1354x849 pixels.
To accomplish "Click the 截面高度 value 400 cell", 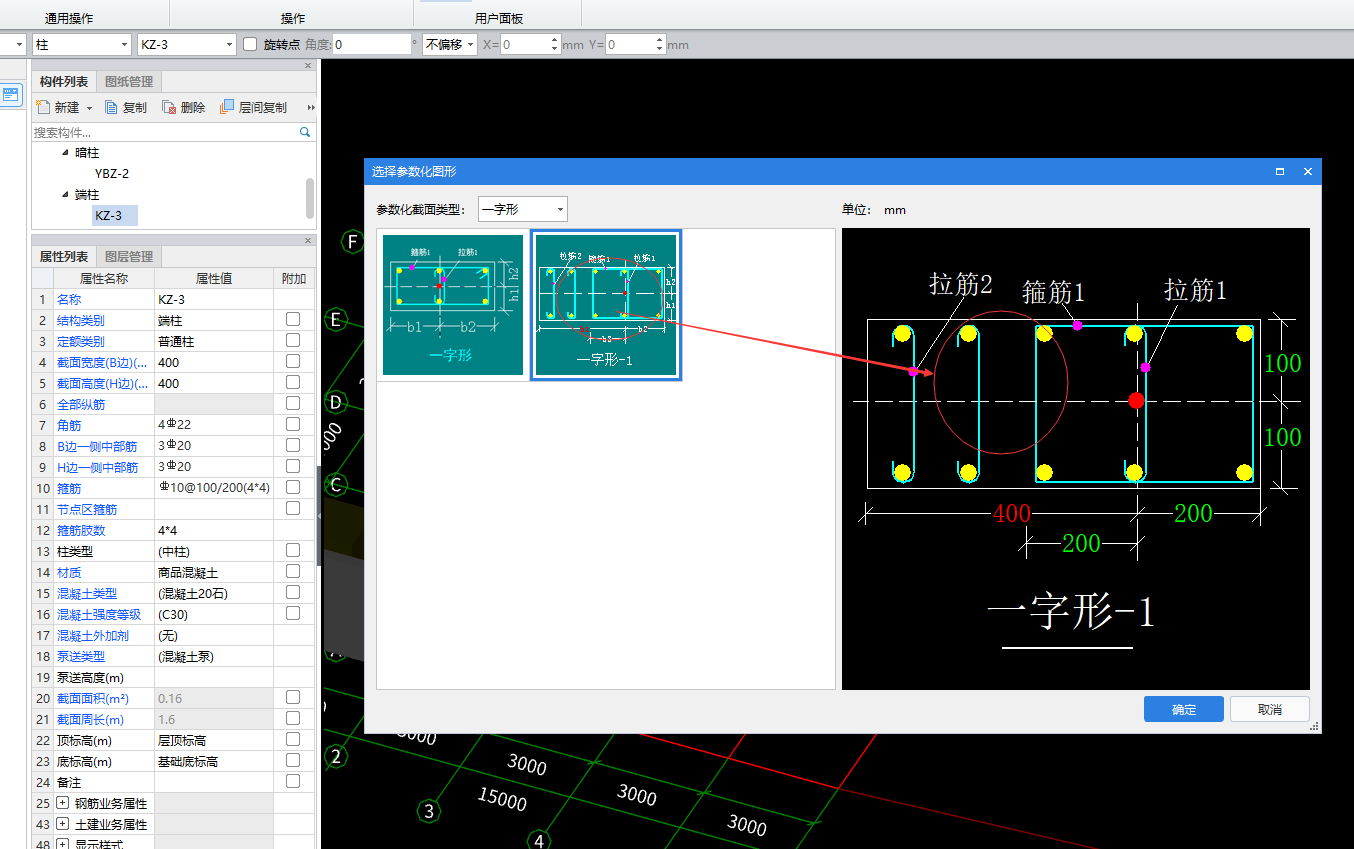I will [x=214, y=383].
